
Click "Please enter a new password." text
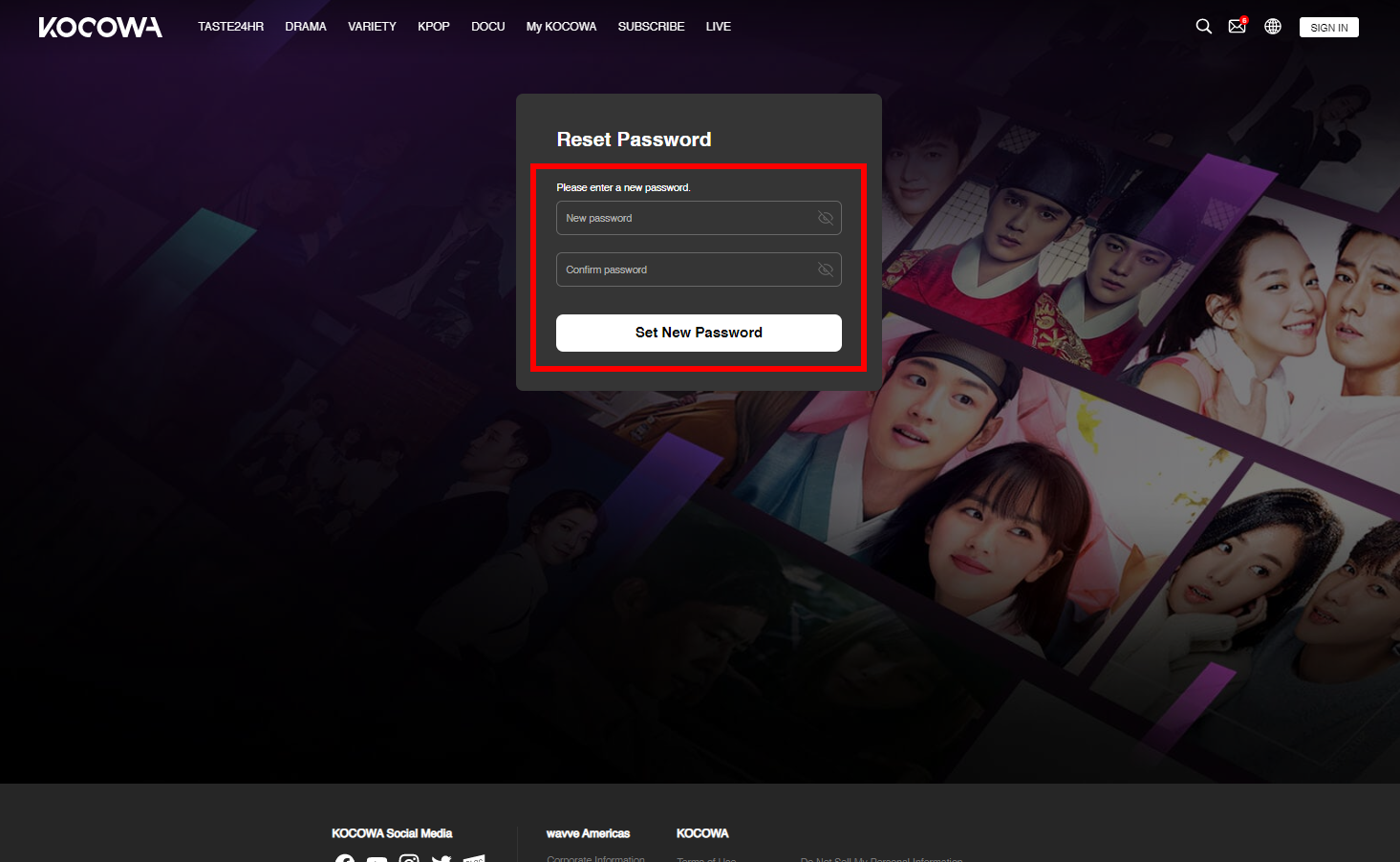[623, 187]
